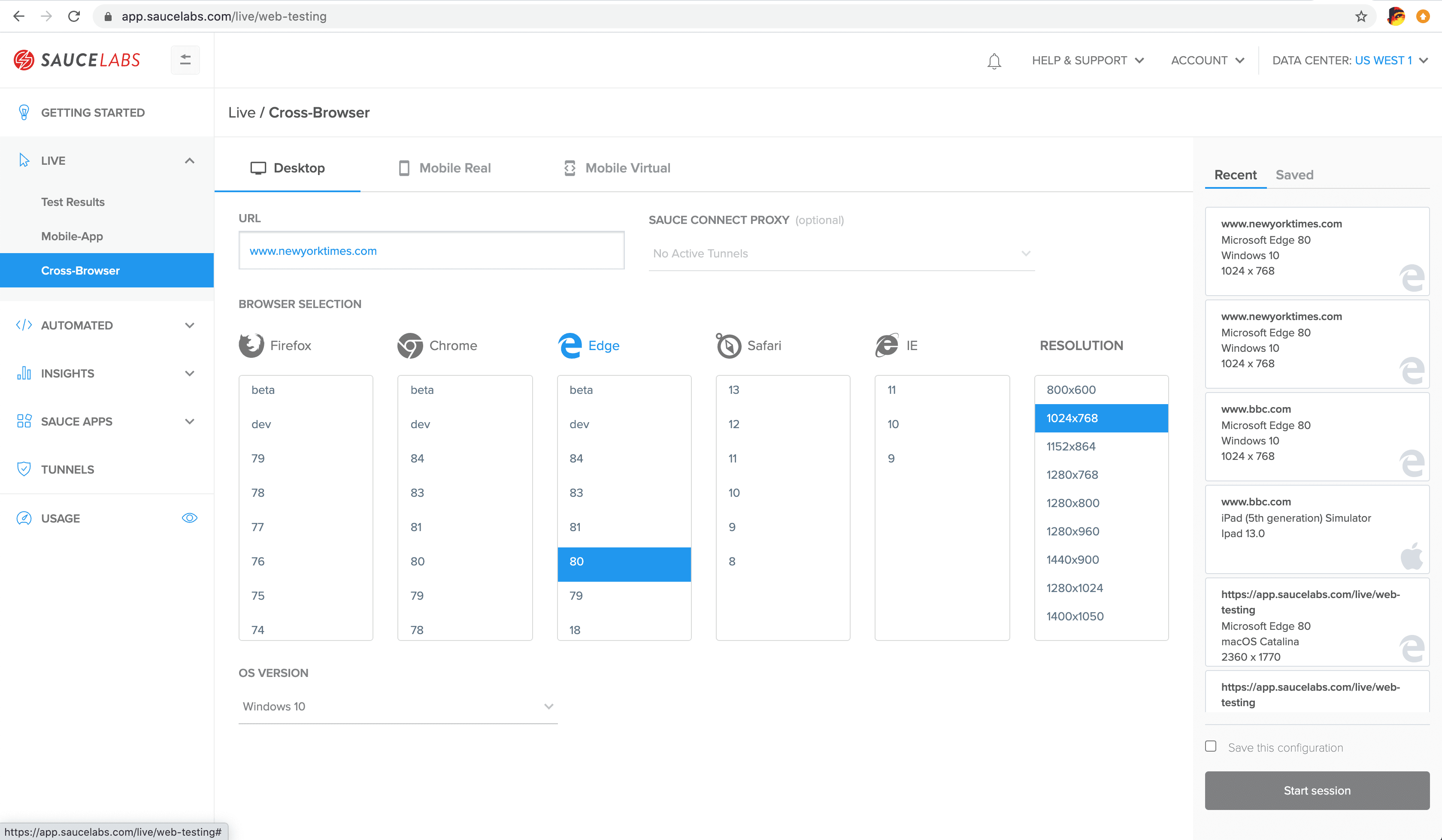The image size is (1442, 840).
Task: Open the OS Version Windows 10 dropdown
Action: point(398,706)
